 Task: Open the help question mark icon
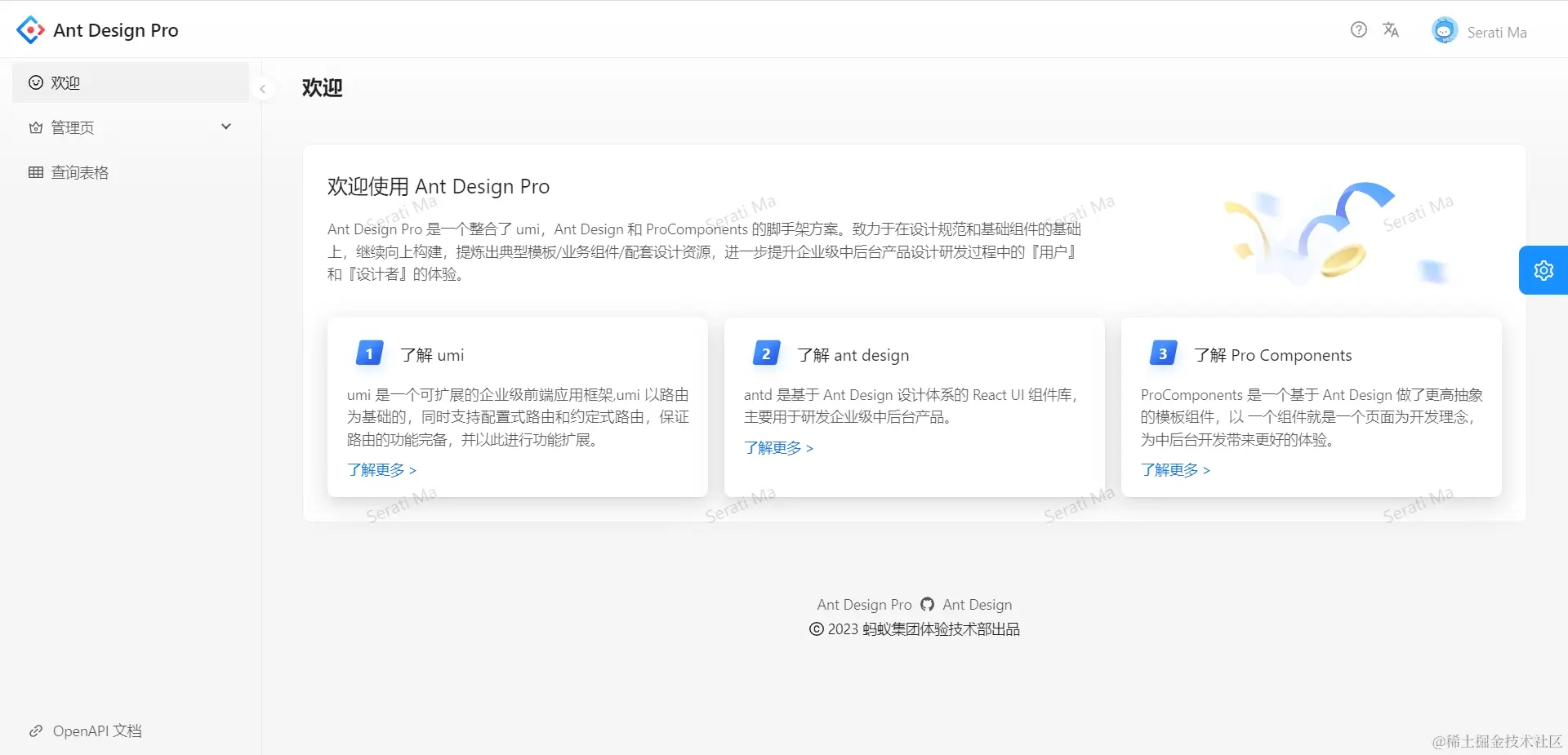[x=1359, y=30]
